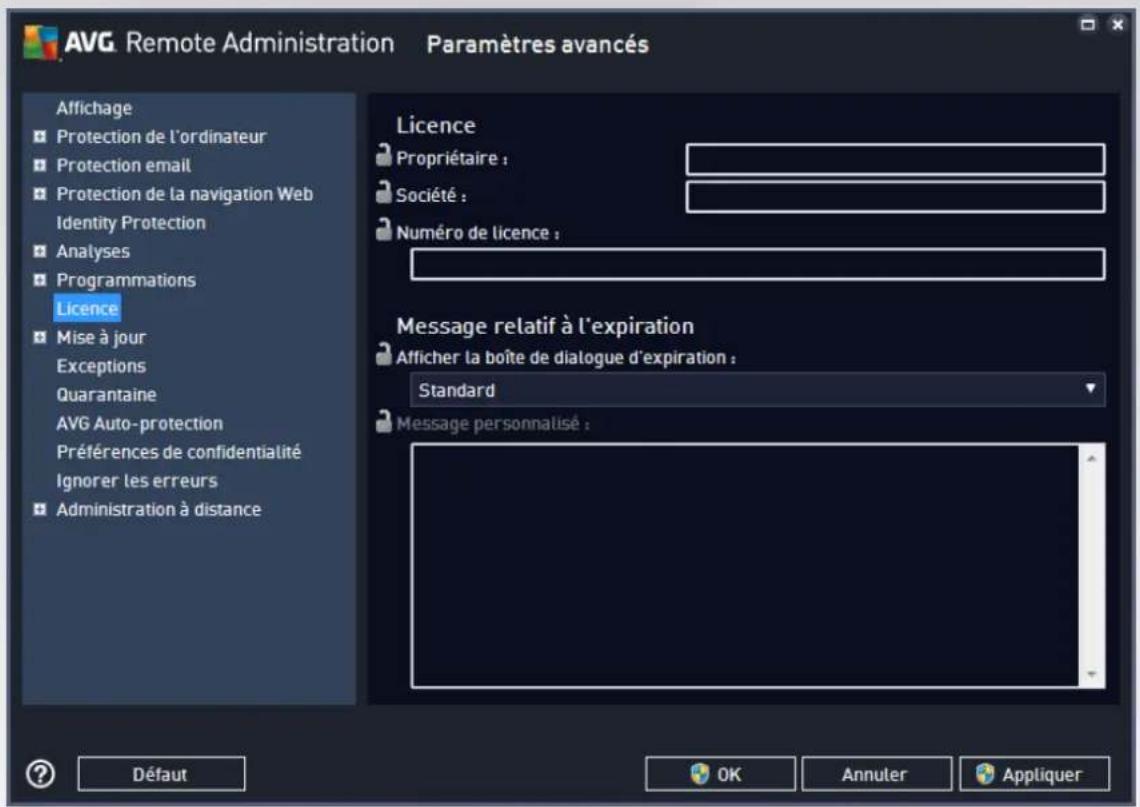Select Protection de l'ordinateur label
Image resolution: width=1140 pixels, height=807 pixels.
[161, 137]
